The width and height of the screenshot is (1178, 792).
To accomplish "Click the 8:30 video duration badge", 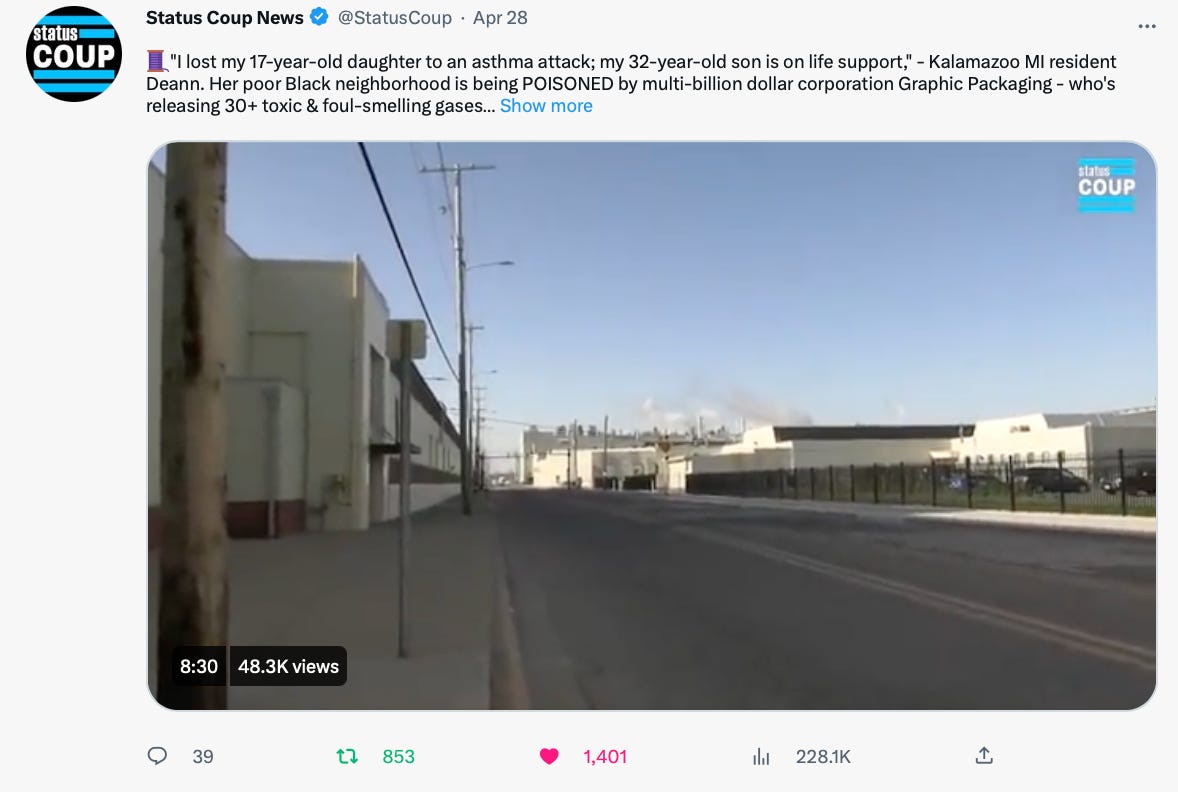I will 198,666.
